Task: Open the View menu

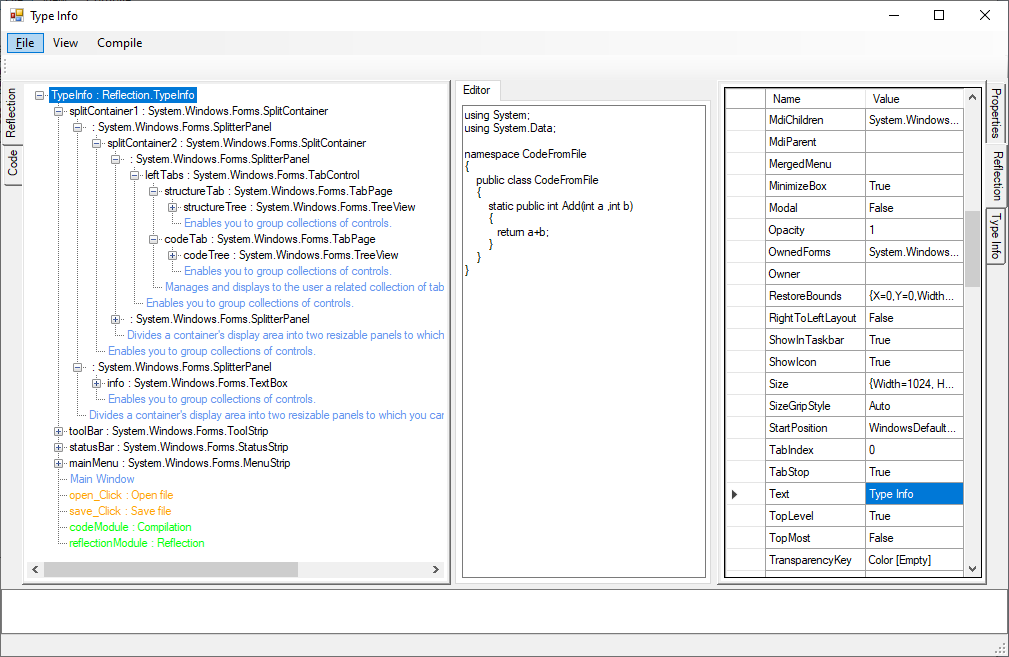Action: pos(66,43)
